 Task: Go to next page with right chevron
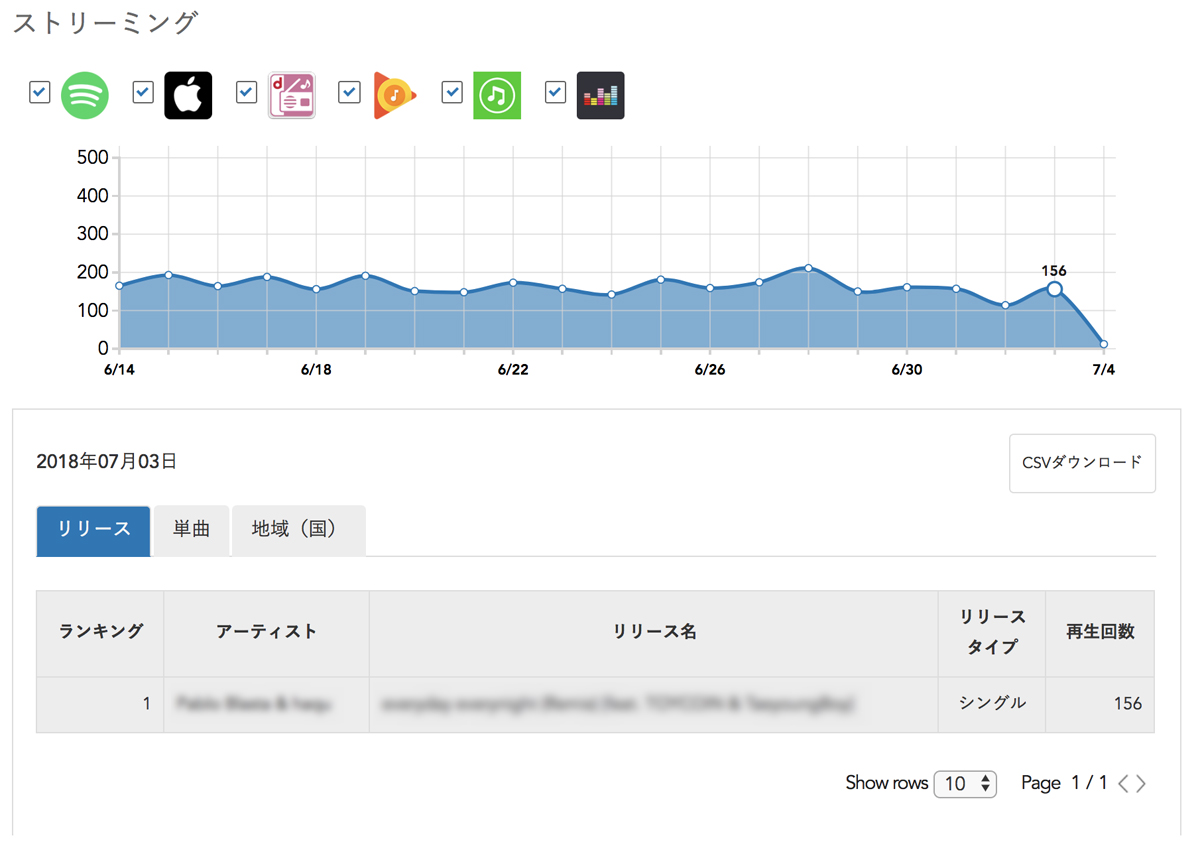click(x=1141, y=784)
